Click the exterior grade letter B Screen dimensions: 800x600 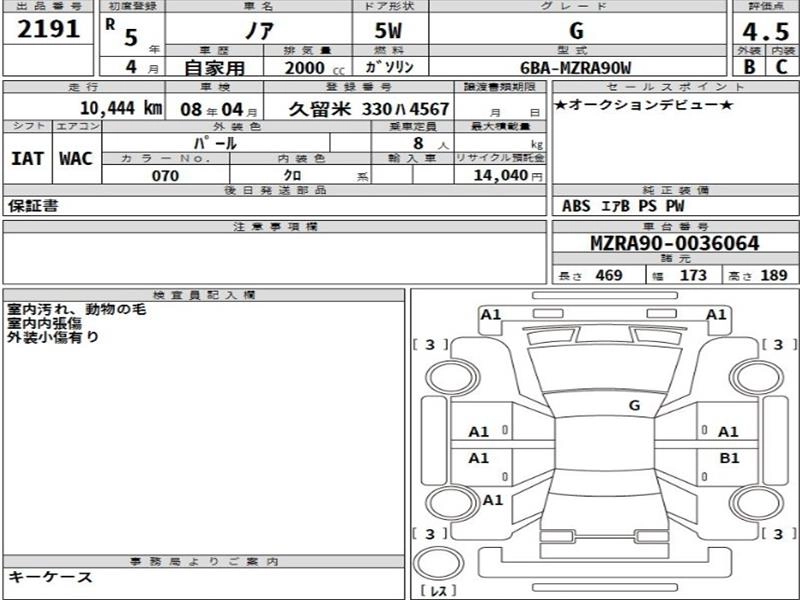pos(749,66)
